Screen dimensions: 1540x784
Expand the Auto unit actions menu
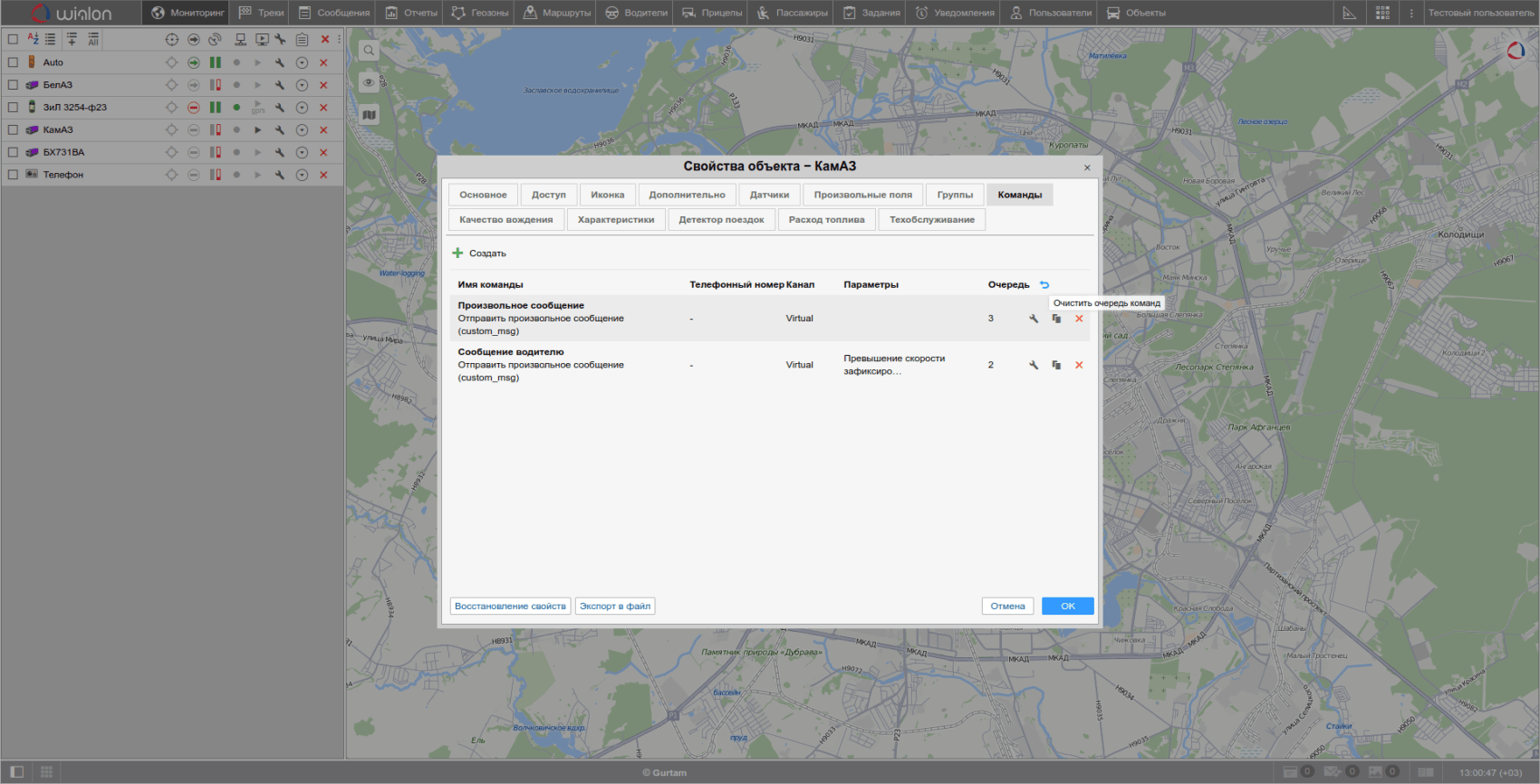coord(302,62)
